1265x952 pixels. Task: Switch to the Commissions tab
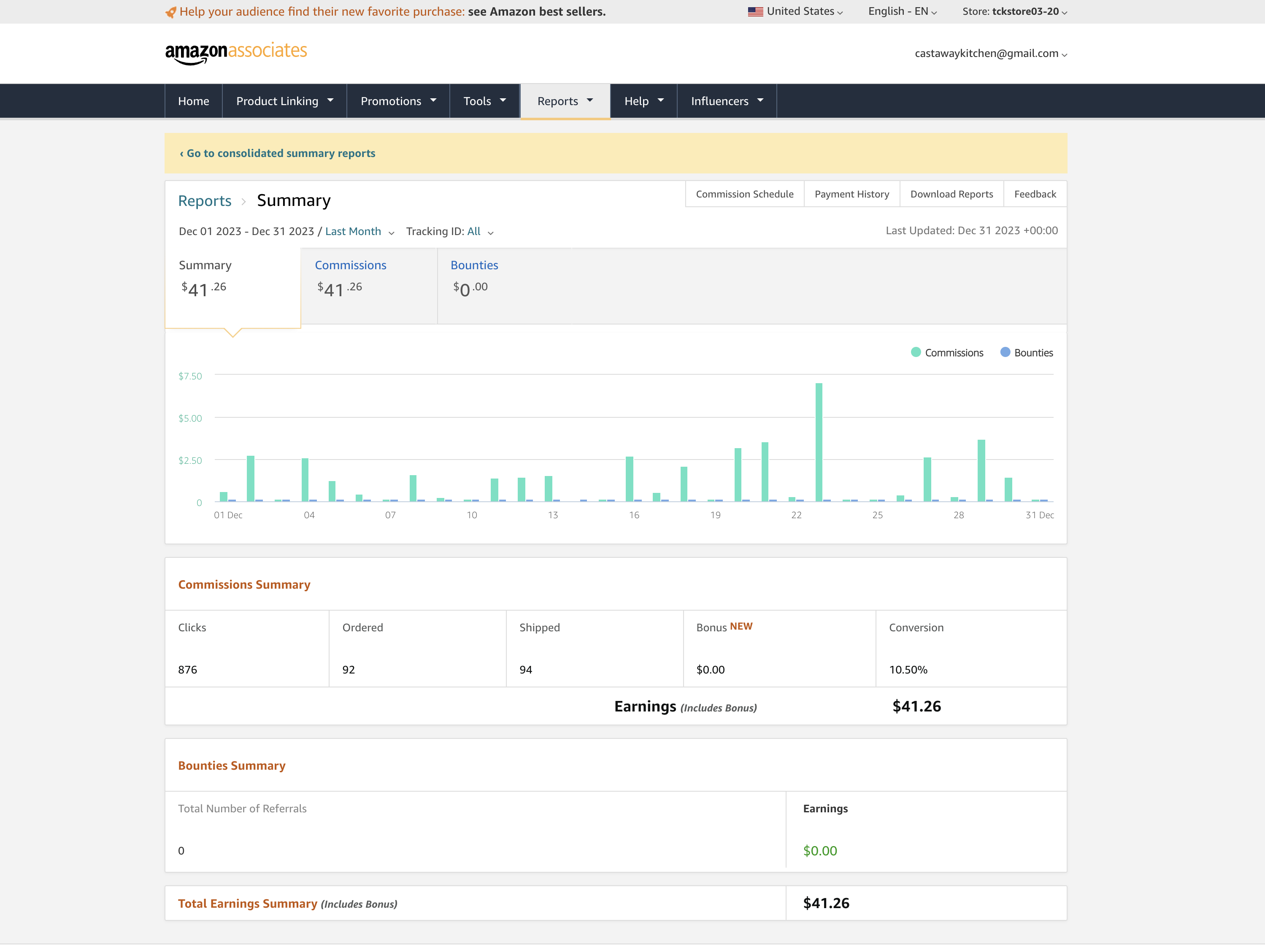coord(369,286)
